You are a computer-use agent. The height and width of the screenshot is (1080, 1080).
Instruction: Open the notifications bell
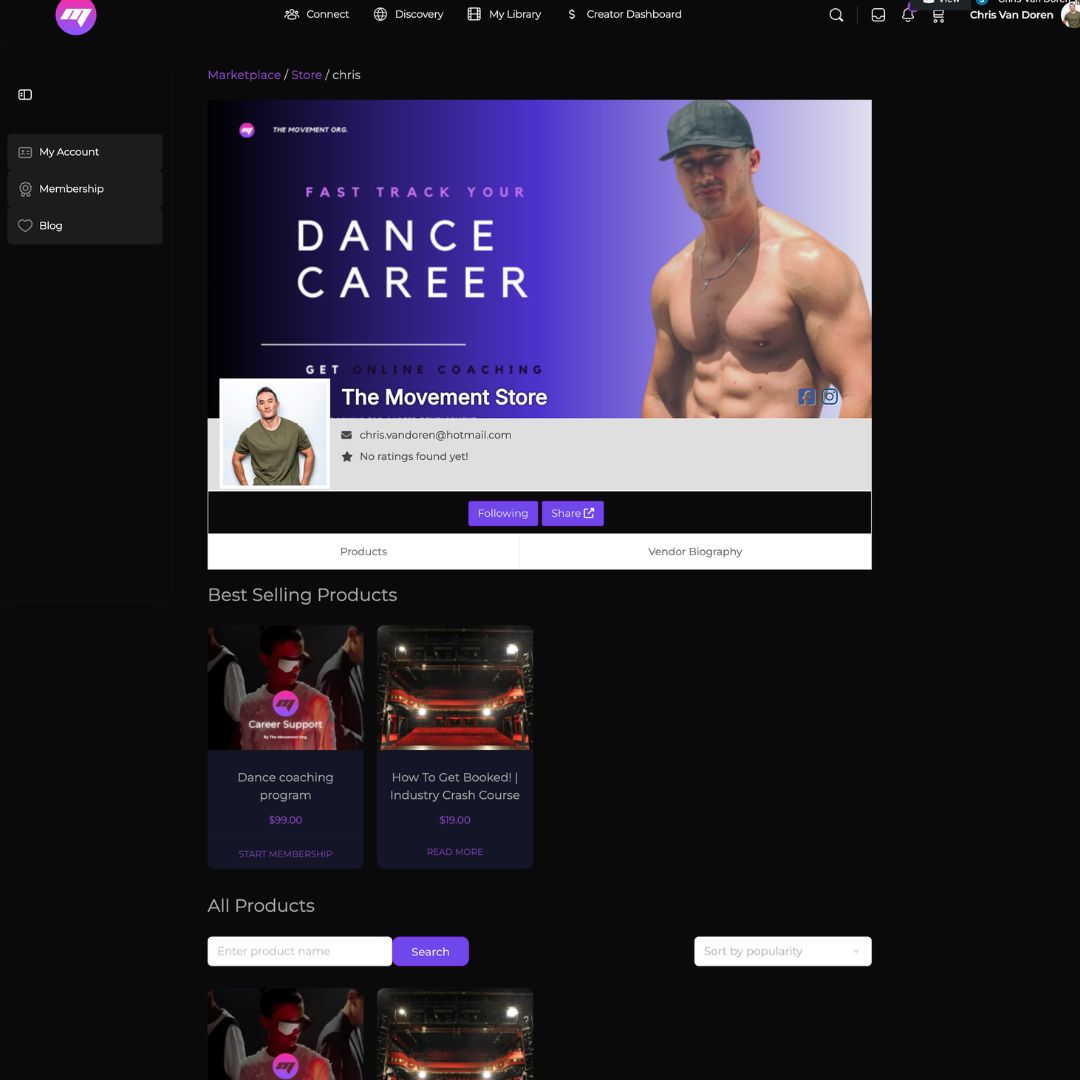click(x=908, y=15)
